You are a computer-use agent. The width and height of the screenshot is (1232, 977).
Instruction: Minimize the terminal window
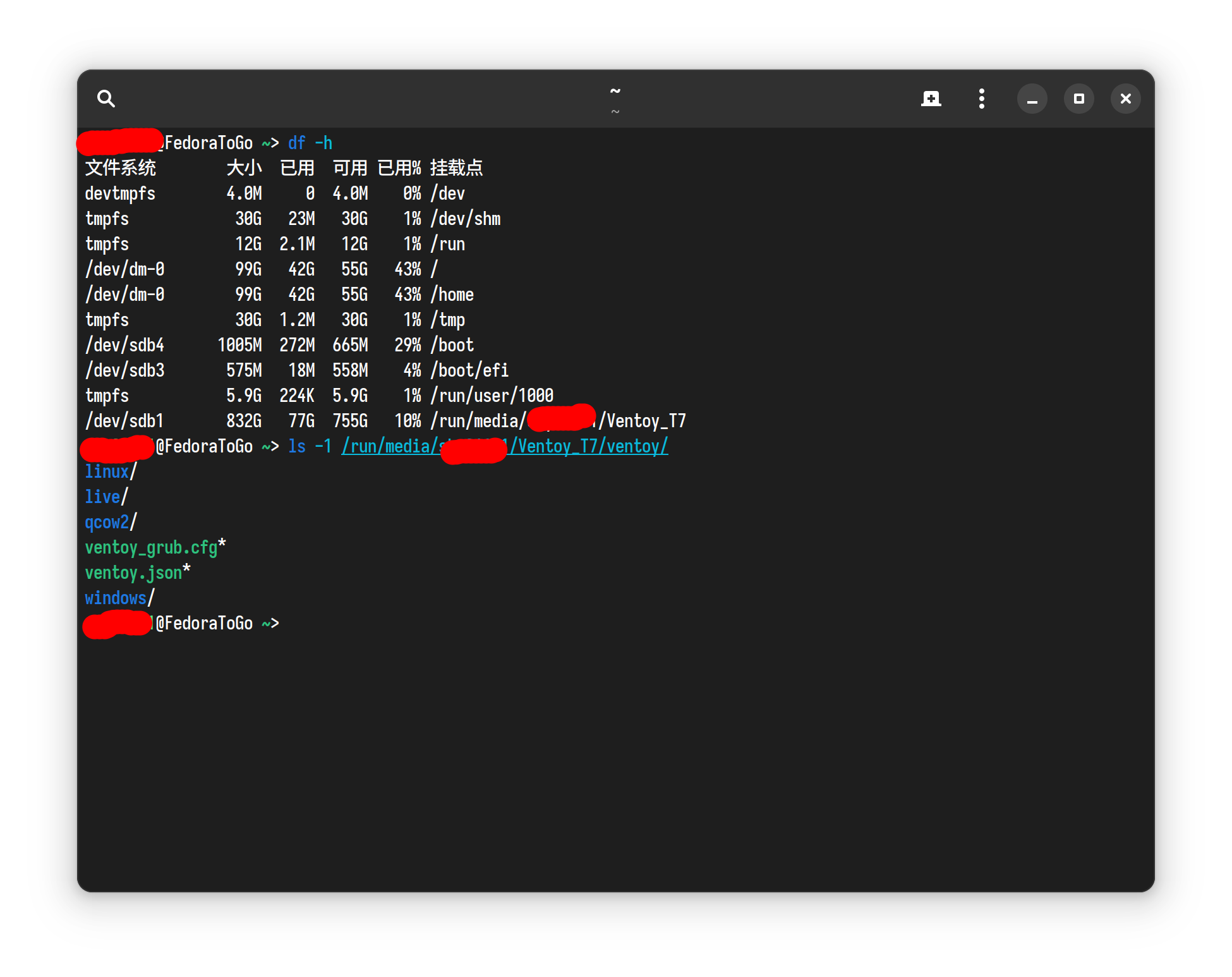[x=1032, y=99]
